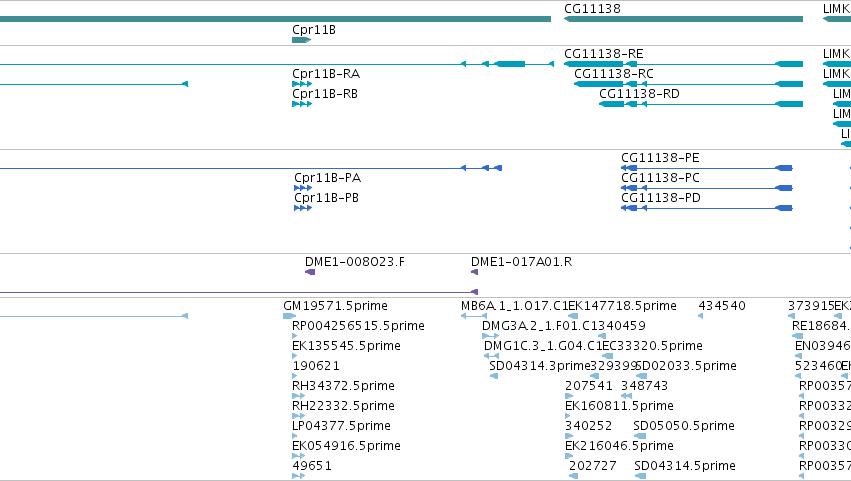The image size is (851, 481).
Task: Select the CG11138-RD transcript feature line
Action: [x=701, y=104]
